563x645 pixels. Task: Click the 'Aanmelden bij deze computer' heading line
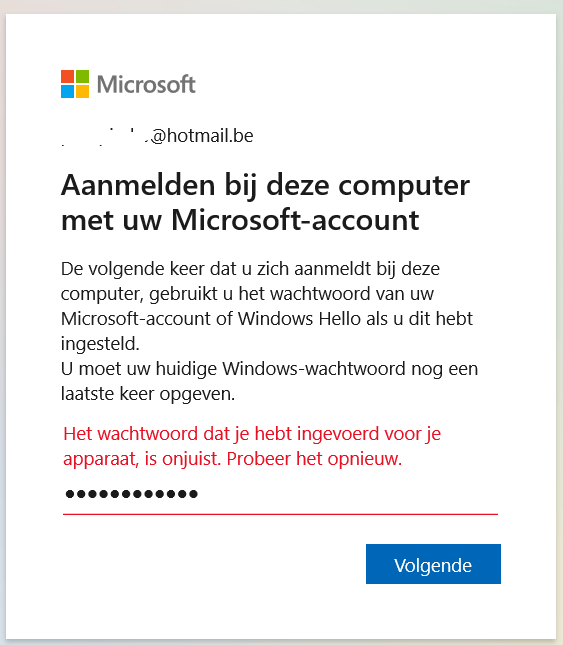pyautogui.click(x=265, y=186)
